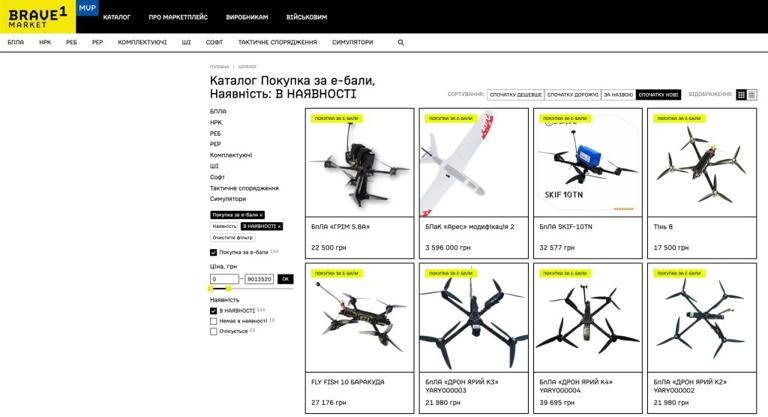Viewport: 768px width, 417px height.
Task: Select НРК category in navigation bar
Action: (45, 43)
